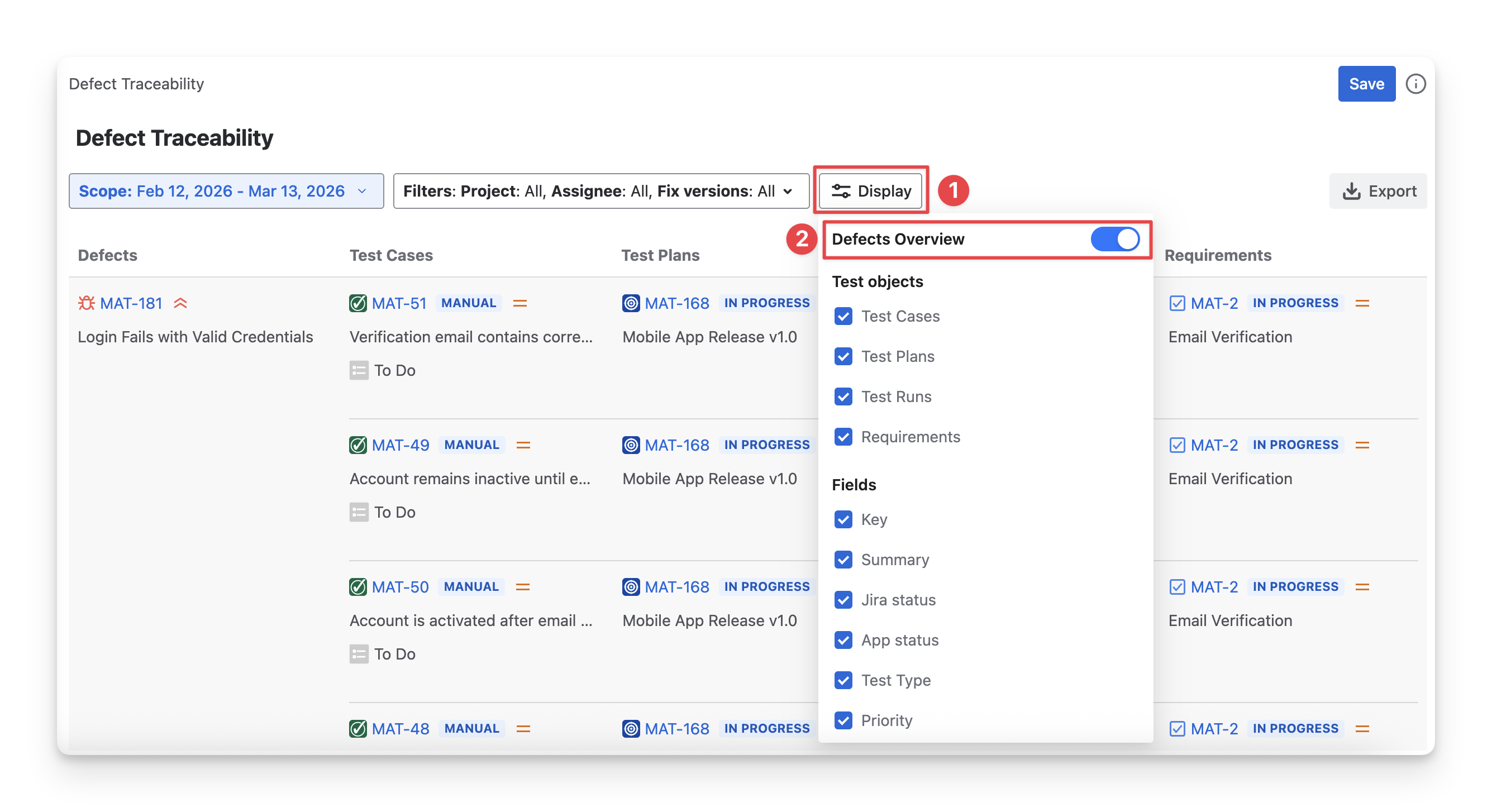
Task: Click the Display settings button
Action: [x=870, y=191]
